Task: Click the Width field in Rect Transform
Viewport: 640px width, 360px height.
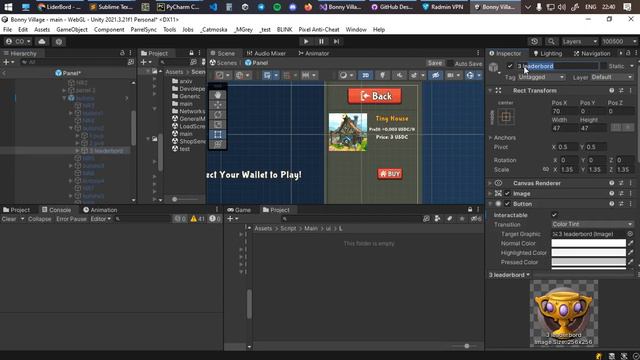Action: 563,128
